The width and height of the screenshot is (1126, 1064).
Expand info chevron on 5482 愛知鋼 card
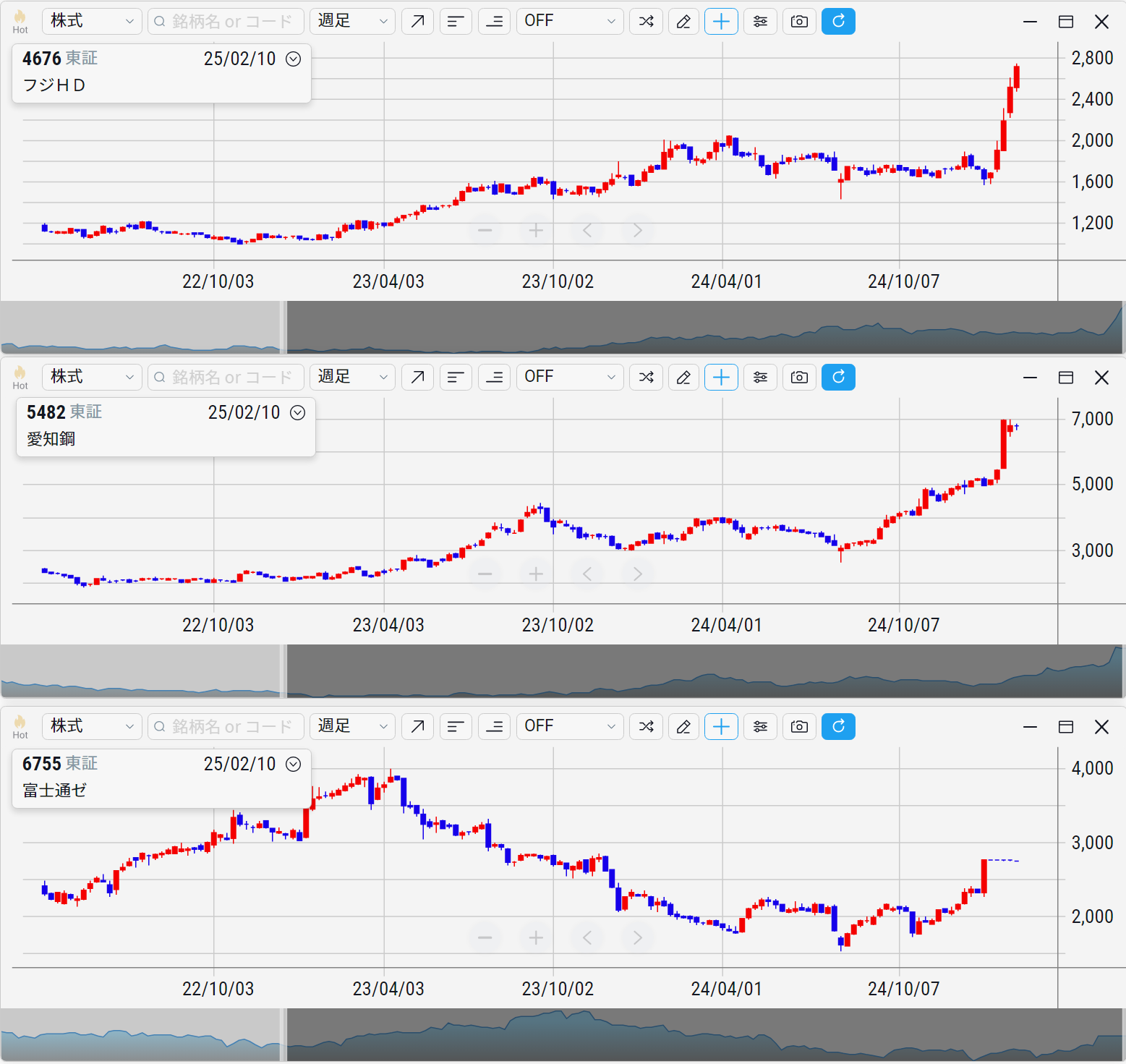(297, 412)
